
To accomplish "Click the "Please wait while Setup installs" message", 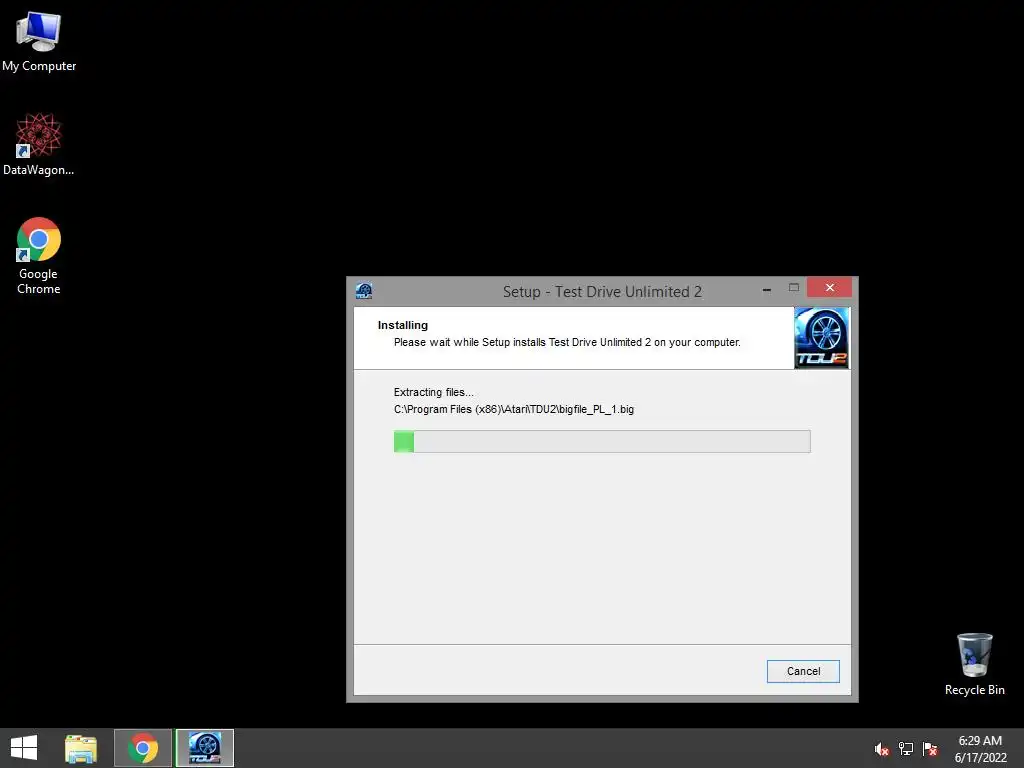I will pyautogui.click(x=568, y=342).
